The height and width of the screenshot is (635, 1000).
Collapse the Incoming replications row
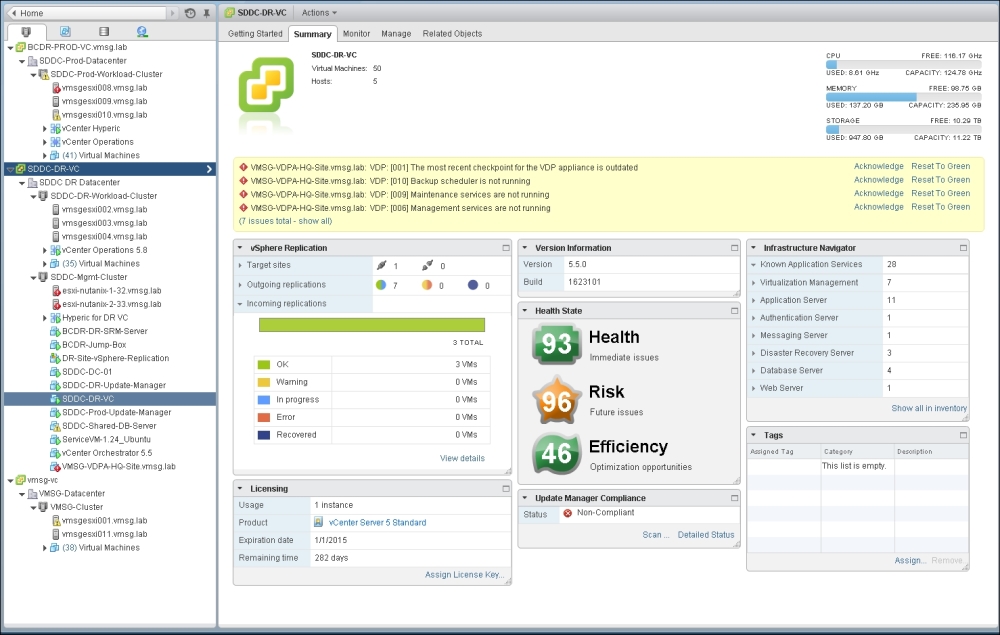(240, 304)
